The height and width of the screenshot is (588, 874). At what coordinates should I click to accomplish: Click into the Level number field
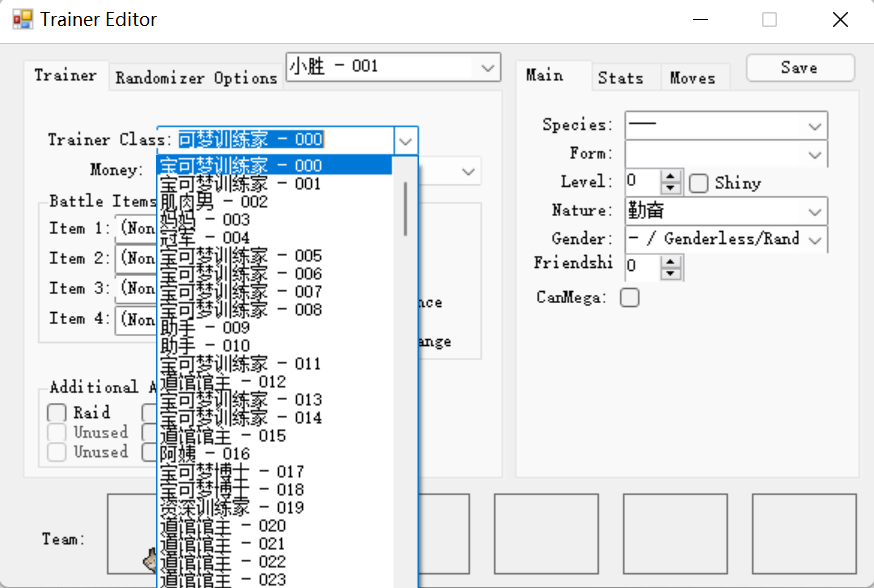pyautogui.click(x=643, y=182)
